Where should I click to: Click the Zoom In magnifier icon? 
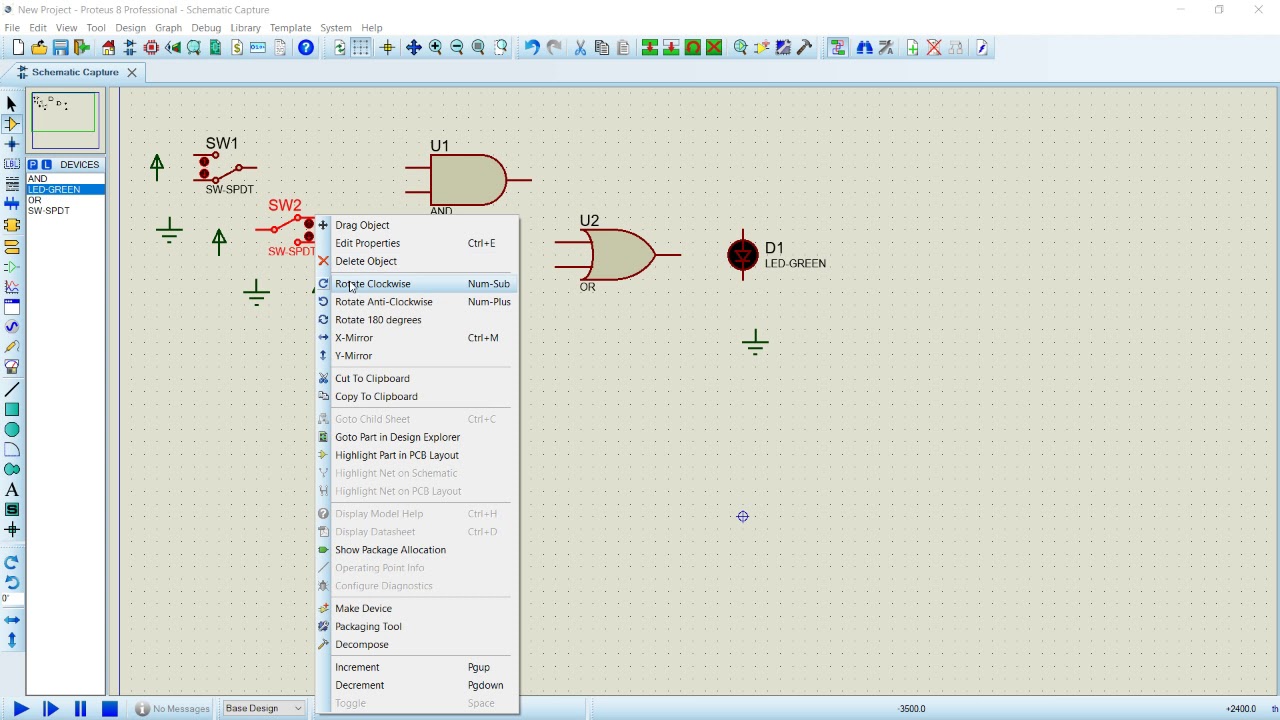(435, 48)
